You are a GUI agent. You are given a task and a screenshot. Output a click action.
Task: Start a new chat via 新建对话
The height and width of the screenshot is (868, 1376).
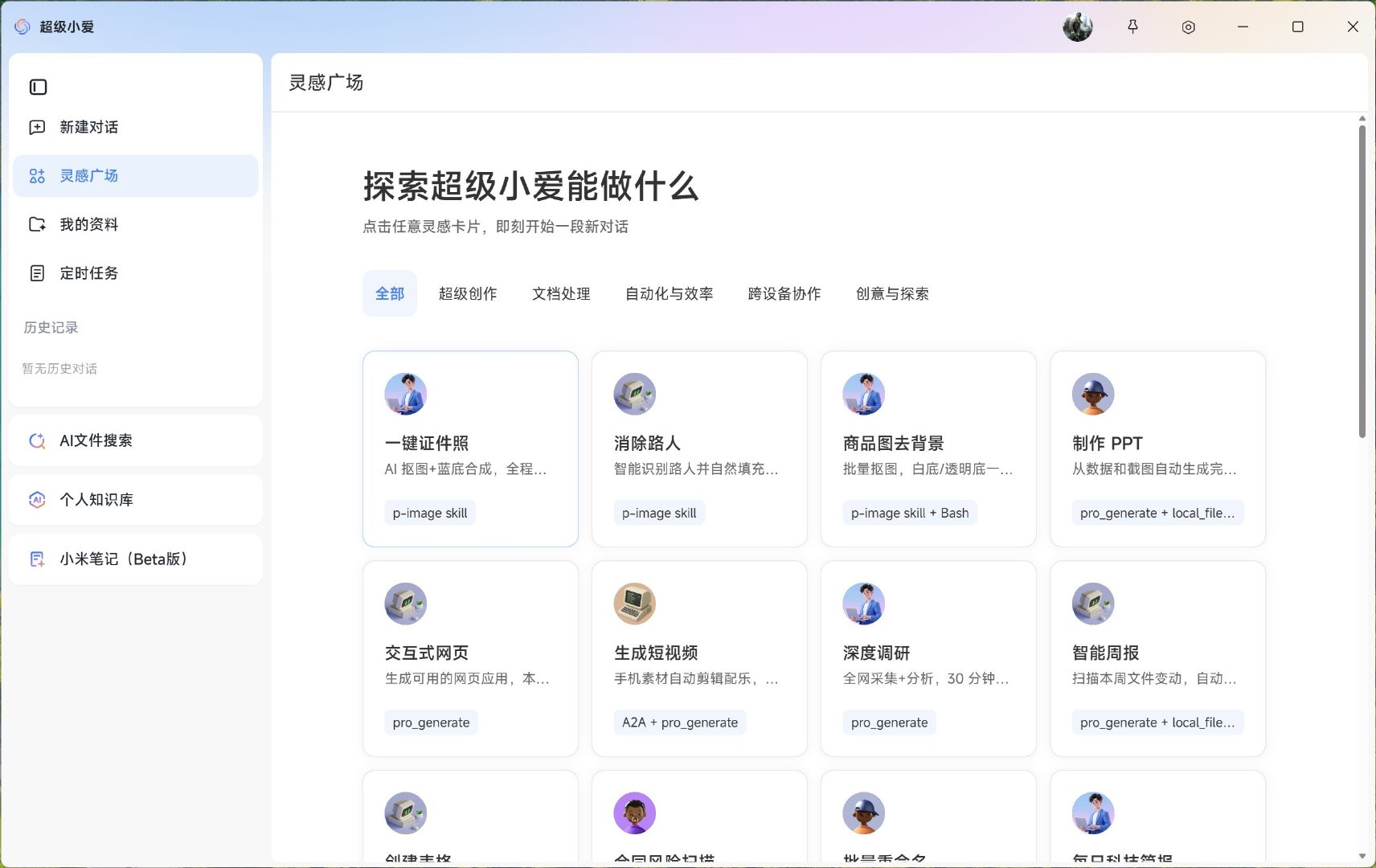pyautogui.click(x=136, y=127)
